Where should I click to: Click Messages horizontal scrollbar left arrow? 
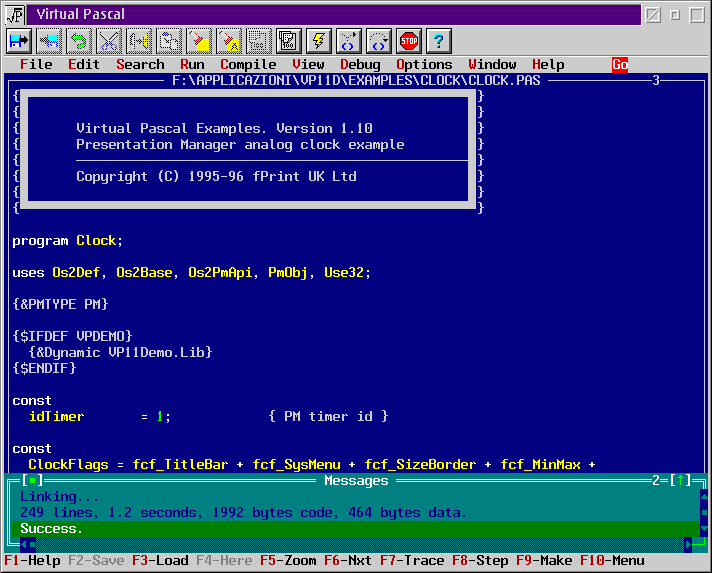click(24, 544)
